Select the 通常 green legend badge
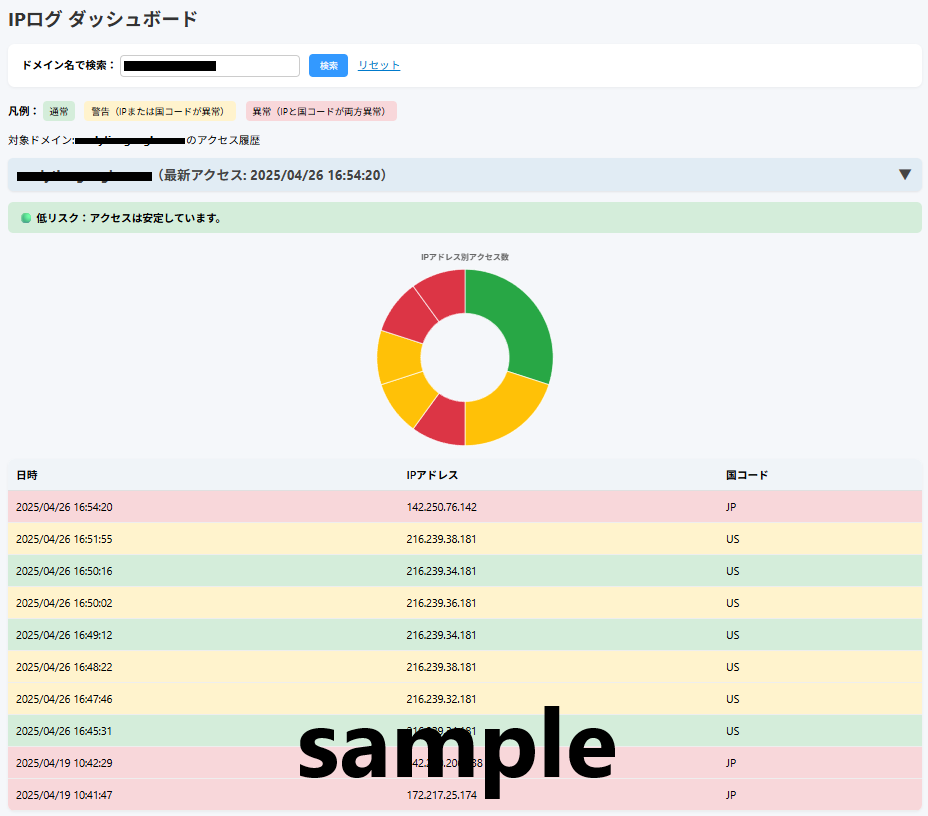The height and width of the screenshot is (816, 928). [59, 112]
